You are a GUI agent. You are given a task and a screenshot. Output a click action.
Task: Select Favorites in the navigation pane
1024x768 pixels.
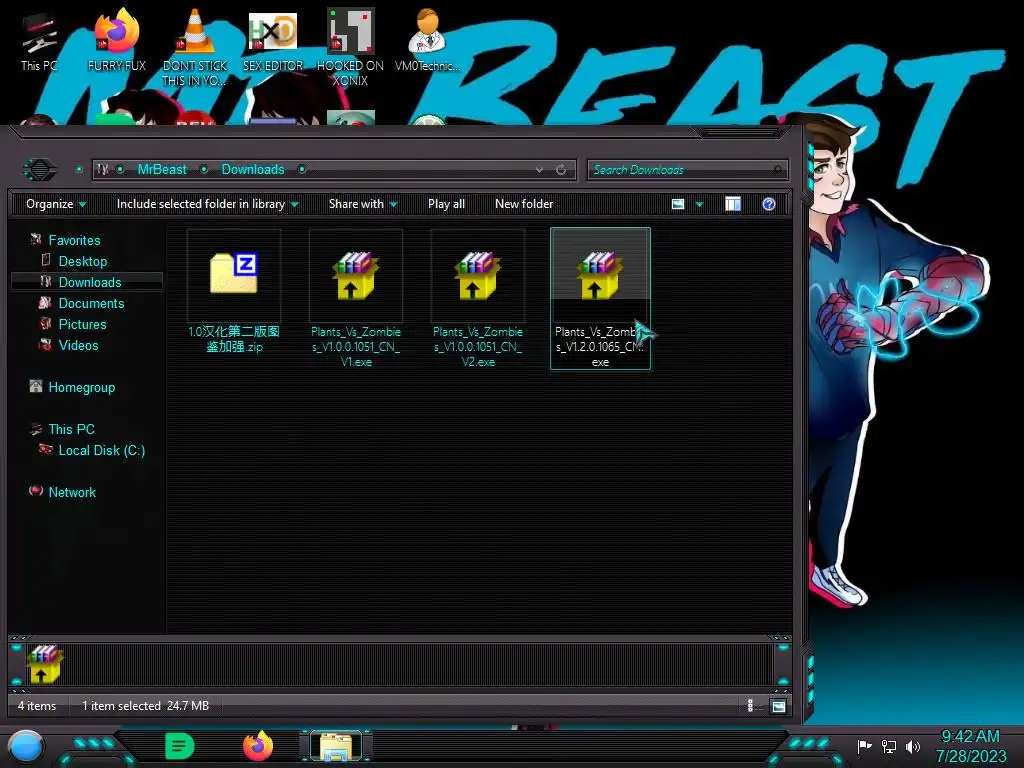(x=74, y=240)
